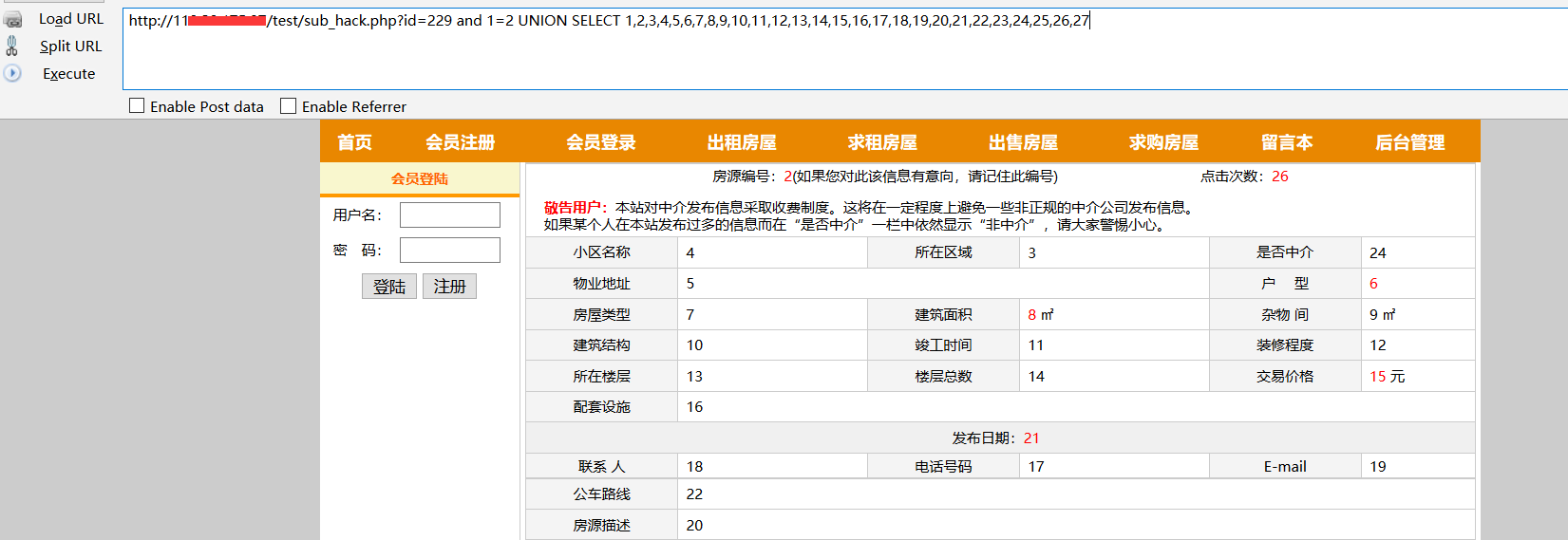The height and width of the screenshot is (540, 1568).
Task: Click the 小区名称 label cell
Action: [601, 252]
